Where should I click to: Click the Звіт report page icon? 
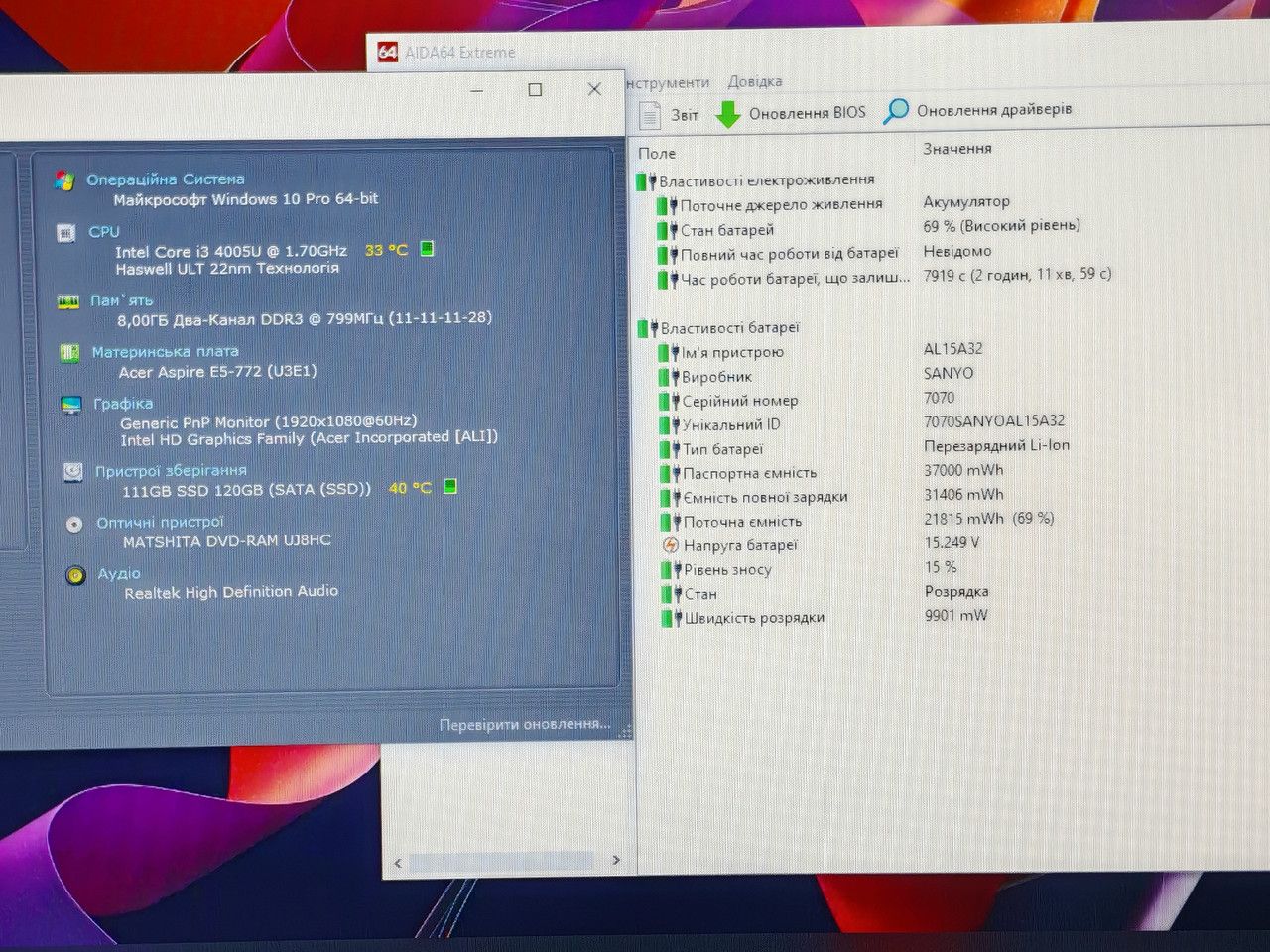tap(650, 115)
